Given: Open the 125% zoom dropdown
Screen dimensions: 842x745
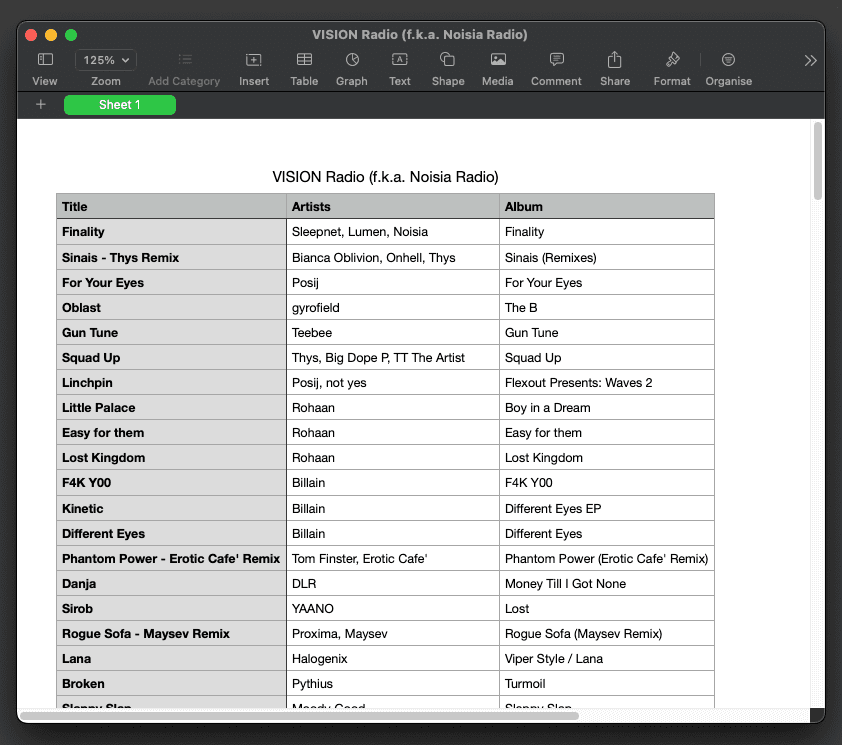Looking at the screenshot, I should point(106,60).
